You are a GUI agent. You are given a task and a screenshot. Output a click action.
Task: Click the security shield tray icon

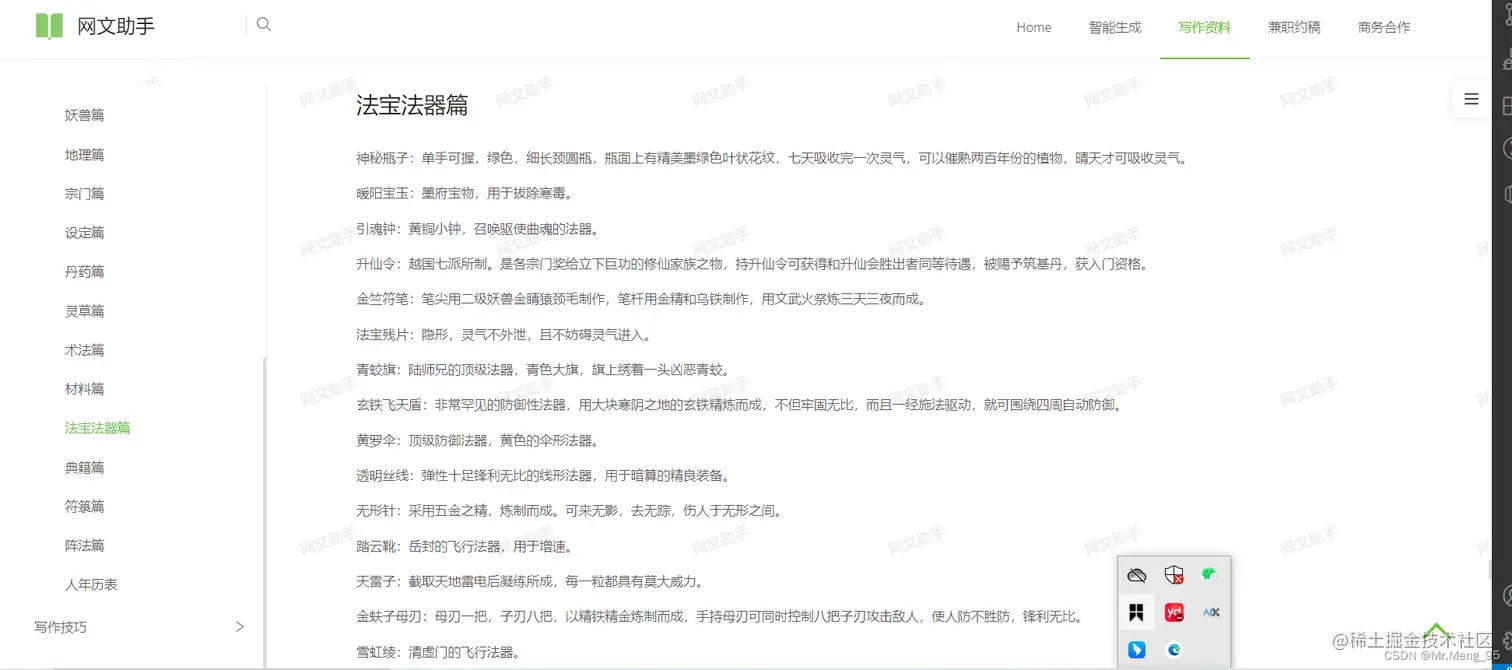click(x=1173, y=574)
